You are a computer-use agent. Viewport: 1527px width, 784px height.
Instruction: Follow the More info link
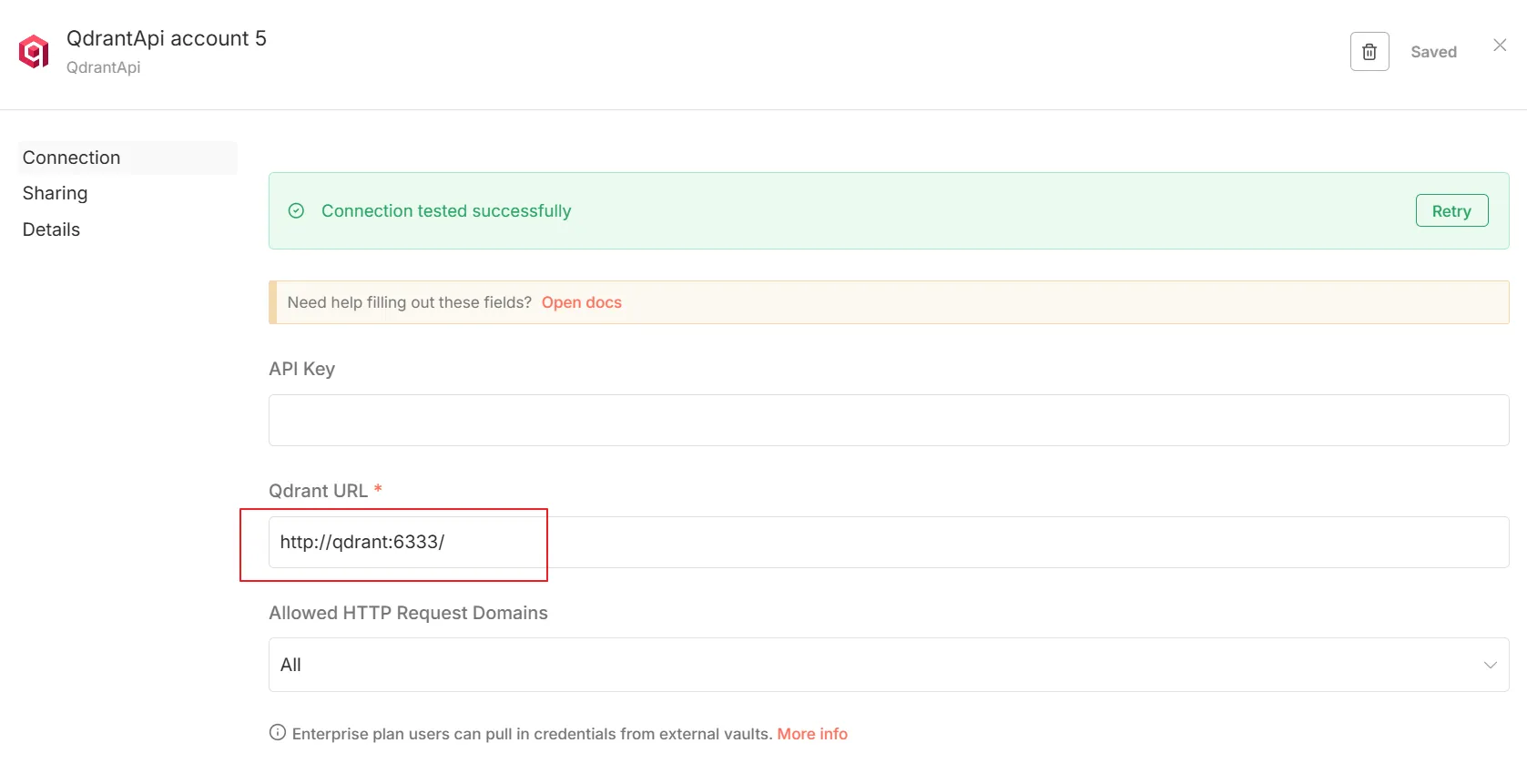[812, 734]
